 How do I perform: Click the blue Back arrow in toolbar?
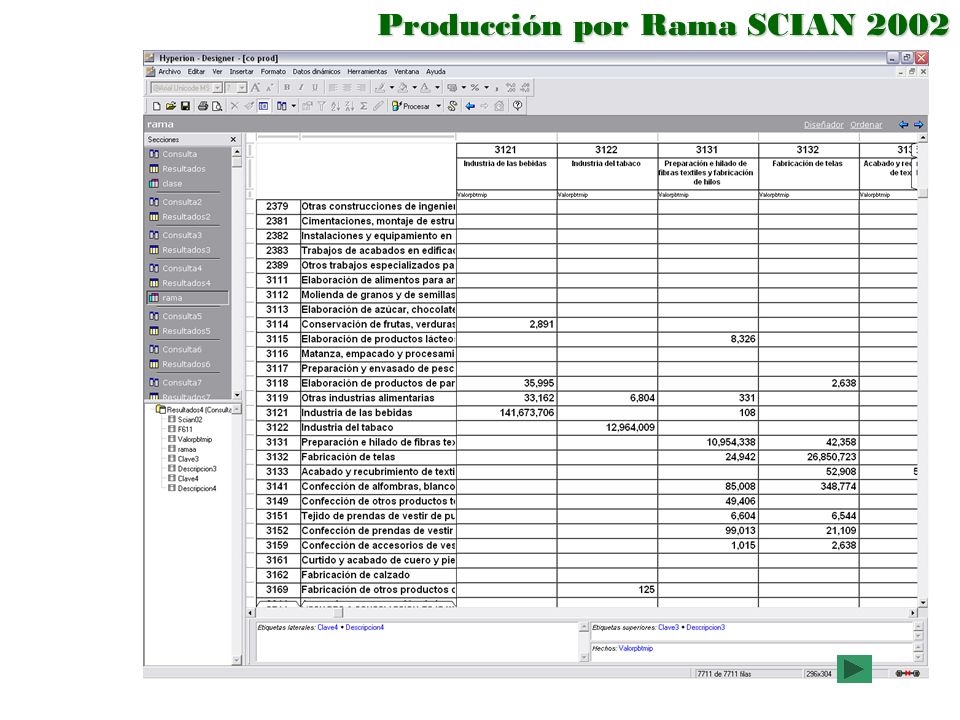[x=470, y=106]
